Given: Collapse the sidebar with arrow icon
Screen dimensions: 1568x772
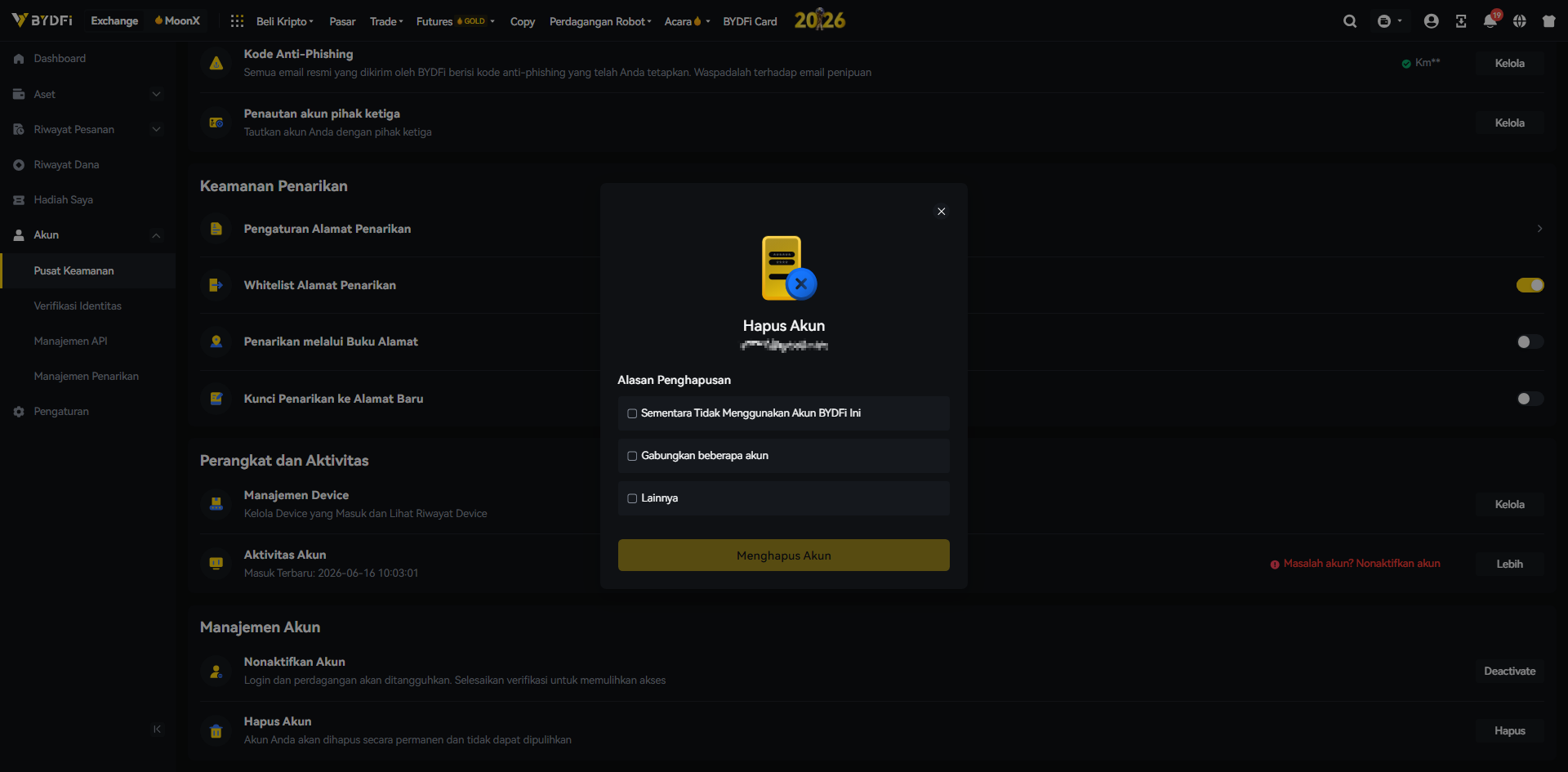Looking at the screenshot, I should pyautogui.click(x=157, y=729).
